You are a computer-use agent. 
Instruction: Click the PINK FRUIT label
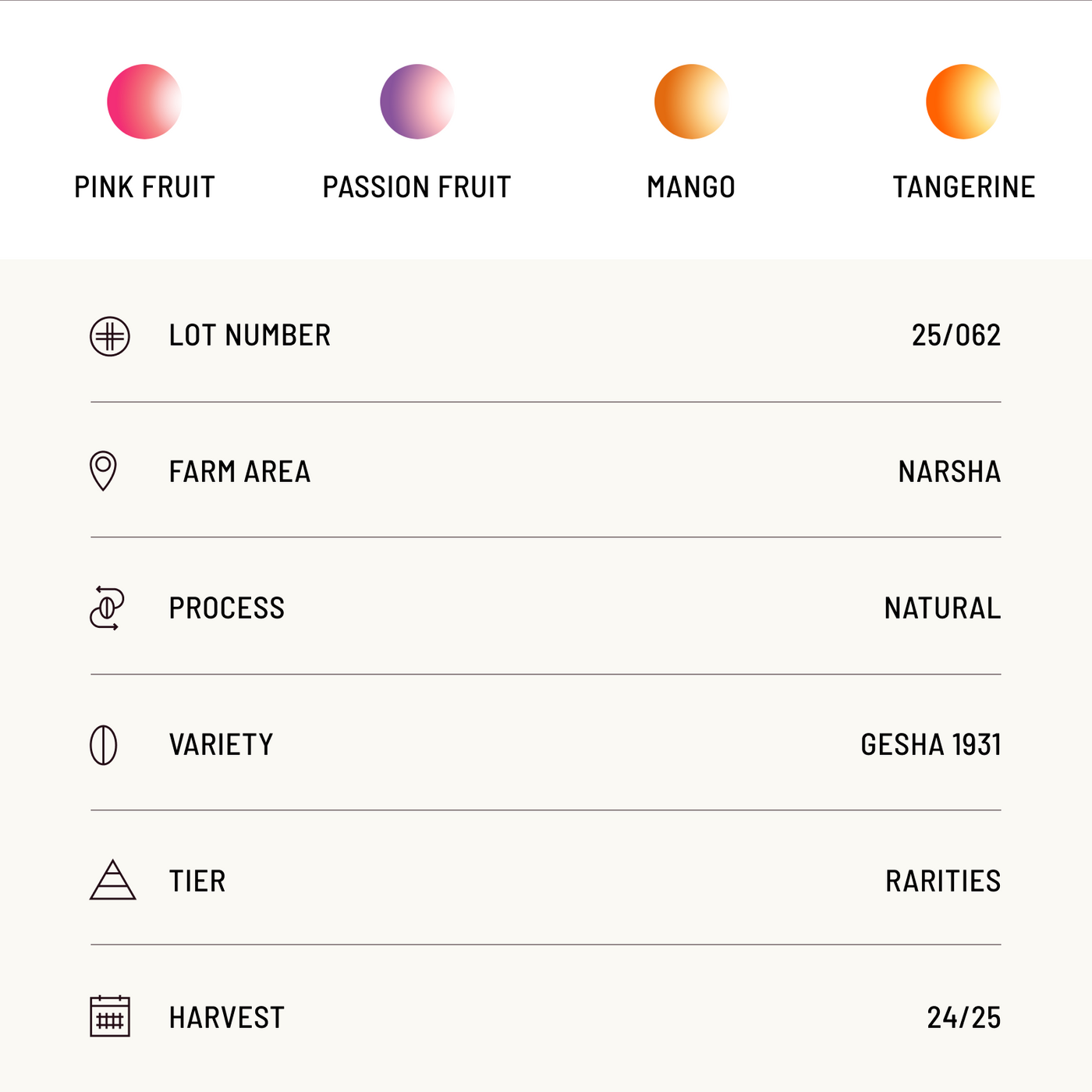point(144,187)
